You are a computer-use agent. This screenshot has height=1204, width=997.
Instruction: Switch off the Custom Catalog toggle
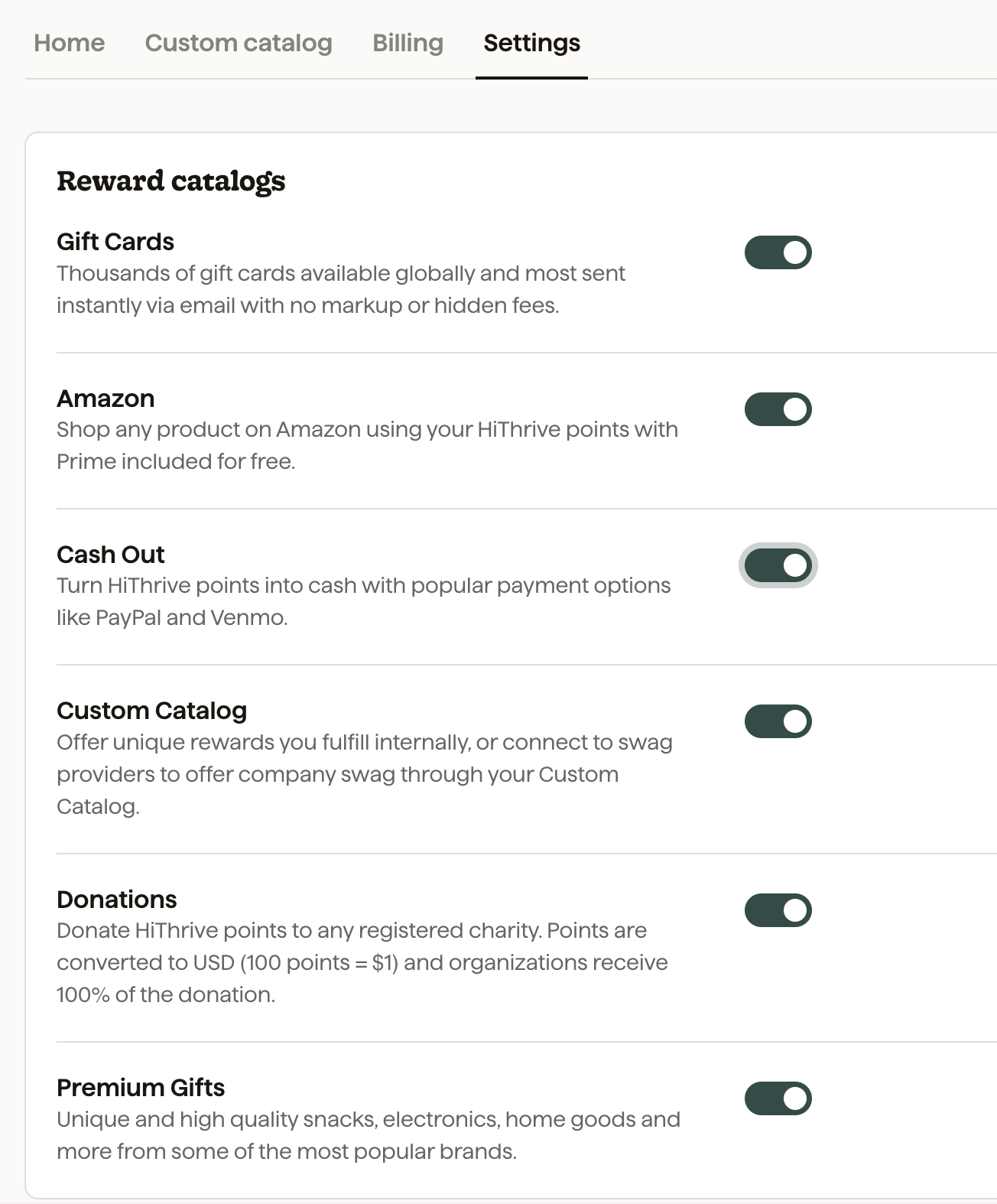[x=778, y=721]
